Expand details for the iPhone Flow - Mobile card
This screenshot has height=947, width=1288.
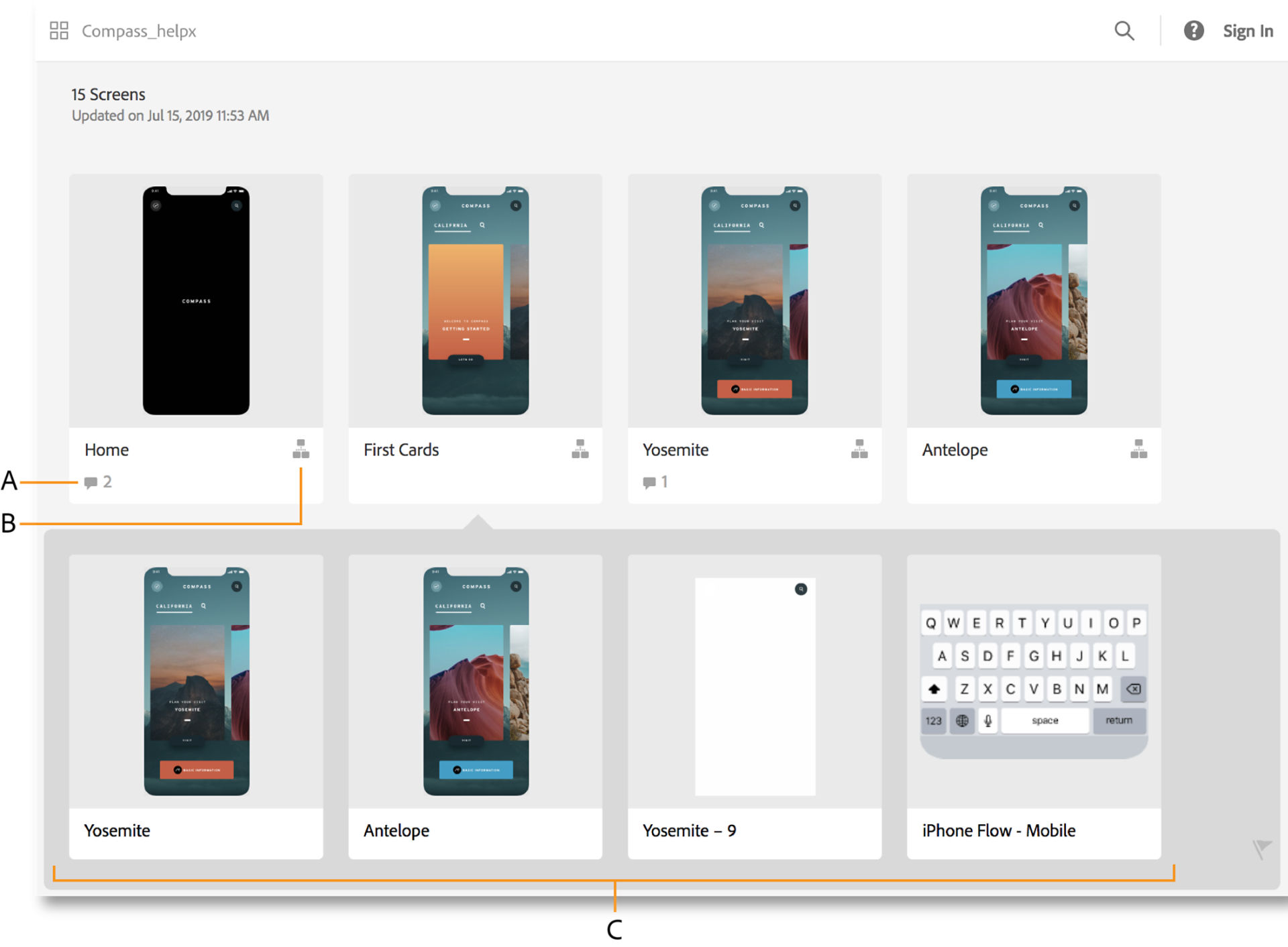998,830
